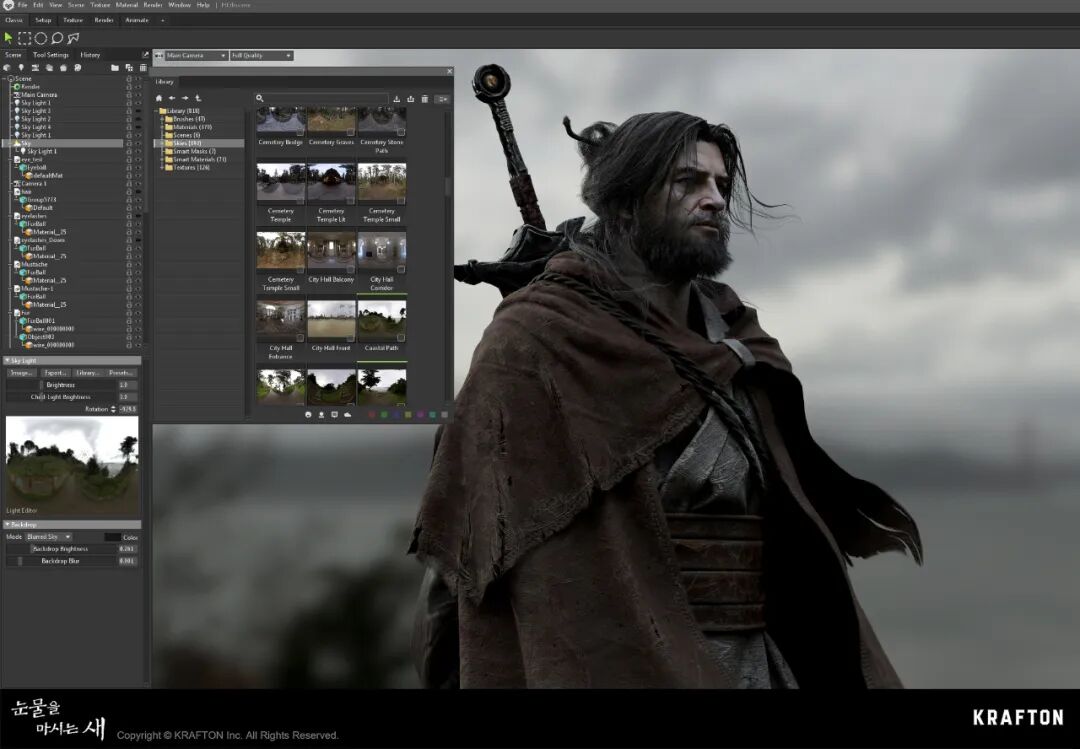Screen dimensions: 1080x749
Task: Click the Library import icon
Action: [397, 99]
